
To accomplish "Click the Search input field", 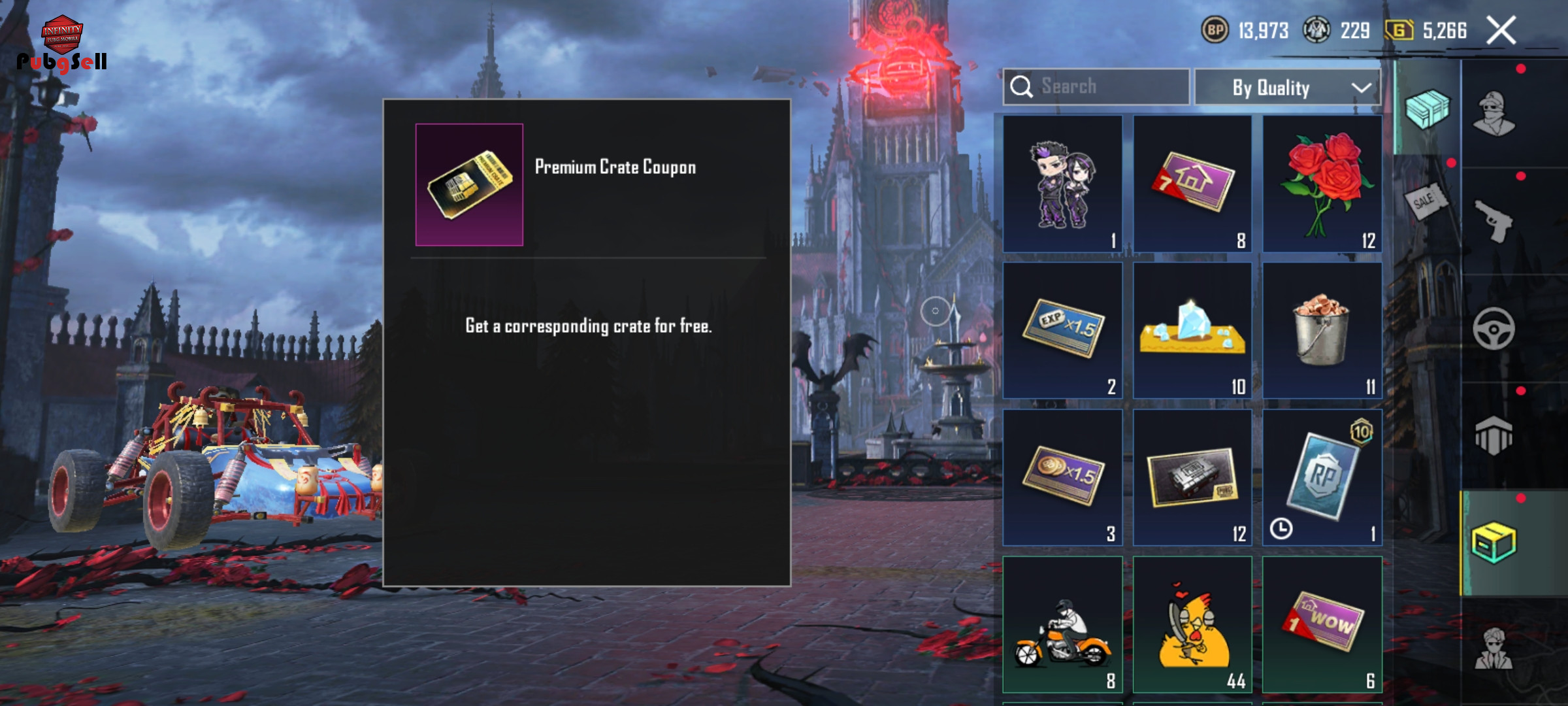I will coord(1096,87).
